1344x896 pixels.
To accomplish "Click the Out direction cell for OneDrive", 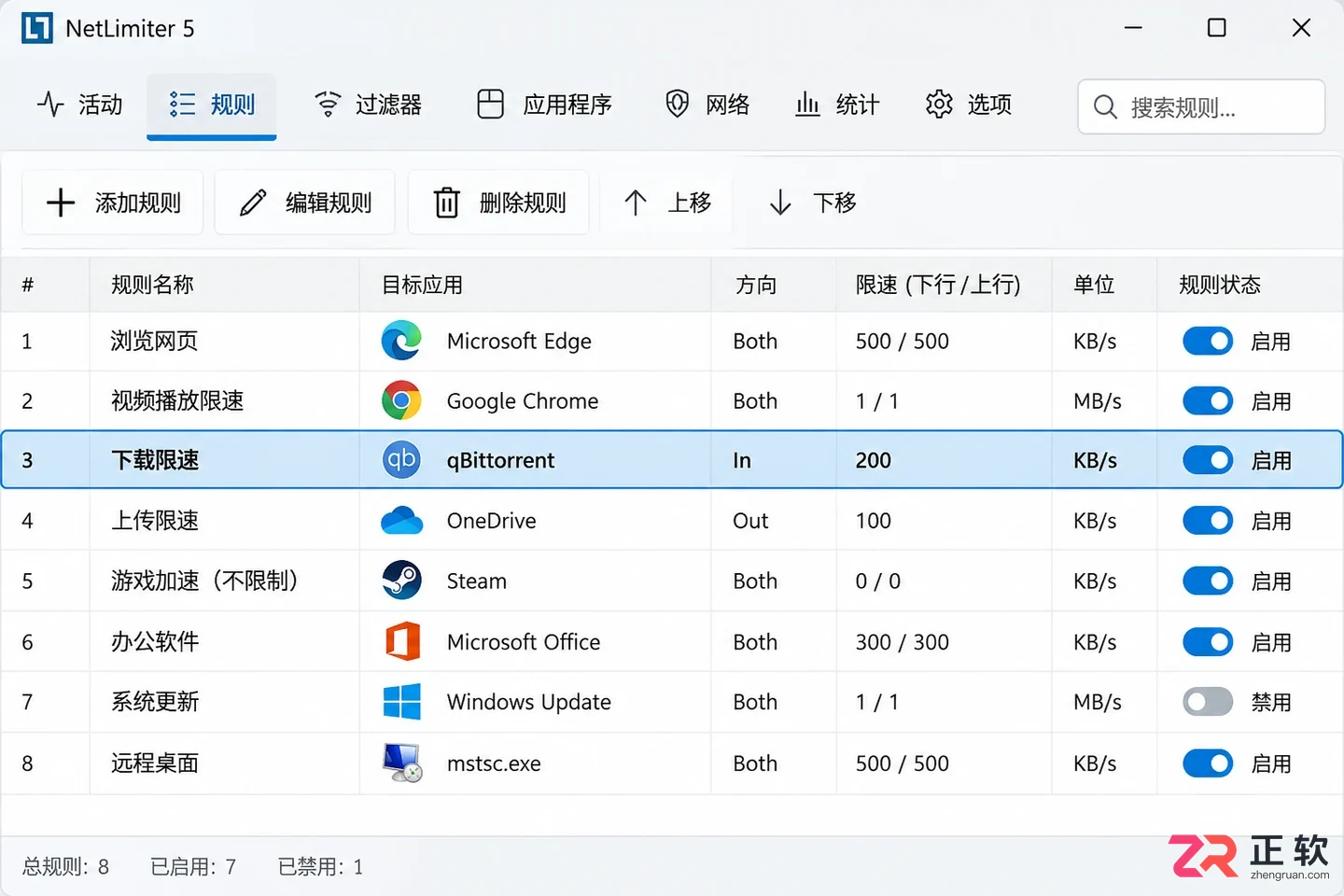I will coord(750,521).
